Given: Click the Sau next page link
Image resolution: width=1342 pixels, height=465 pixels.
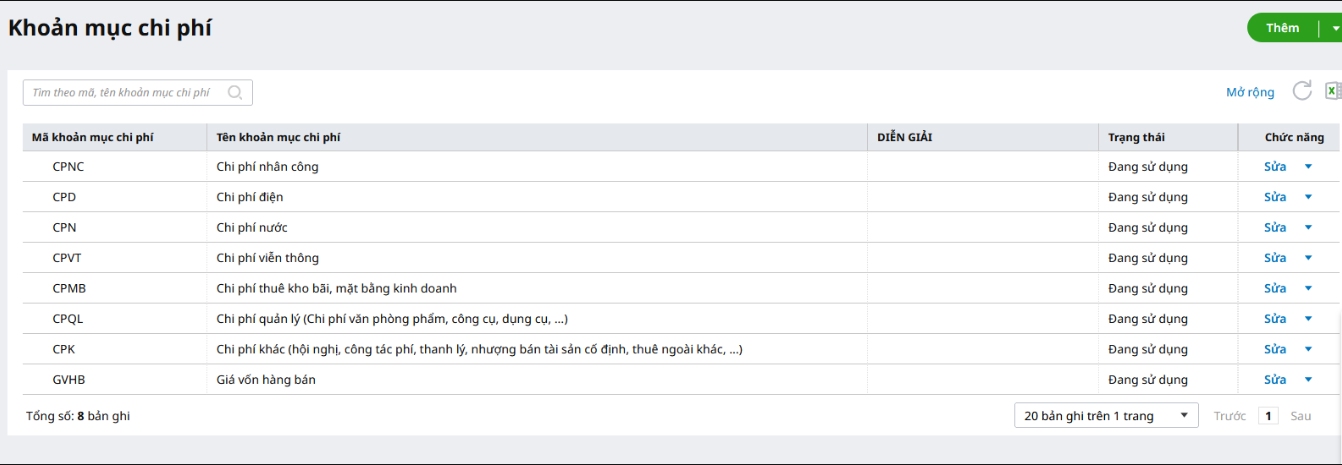Looking at the screenshot, I should click(1300, 416).
